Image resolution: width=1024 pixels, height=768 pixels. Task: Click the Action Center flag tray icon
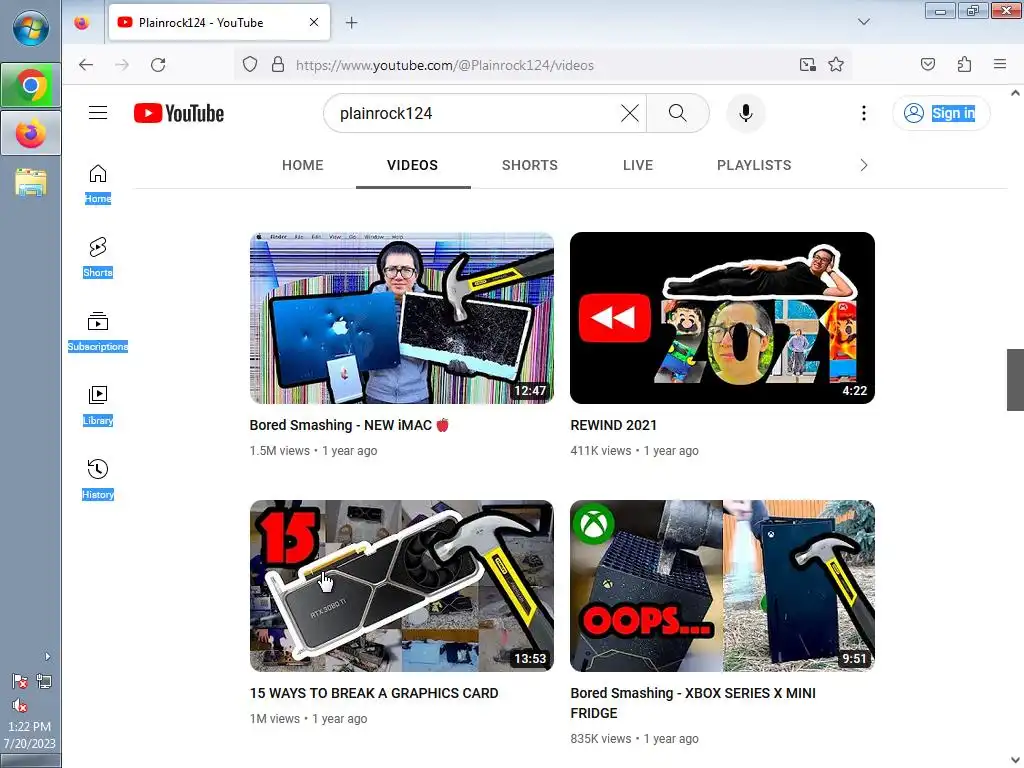[x=20, y=682]
